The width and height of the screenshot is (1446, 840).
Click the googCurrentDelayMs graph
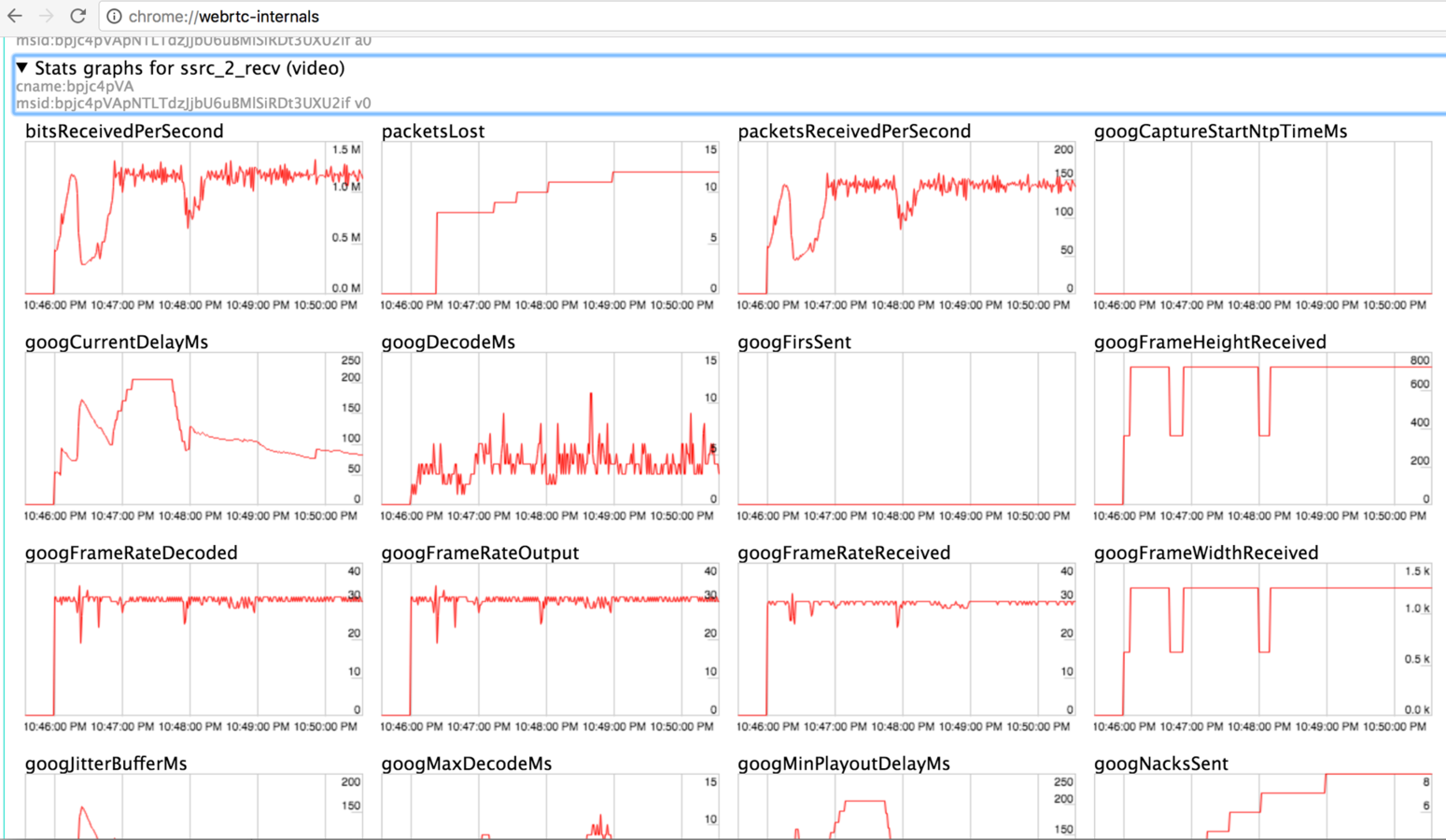(x=193, y=428)
